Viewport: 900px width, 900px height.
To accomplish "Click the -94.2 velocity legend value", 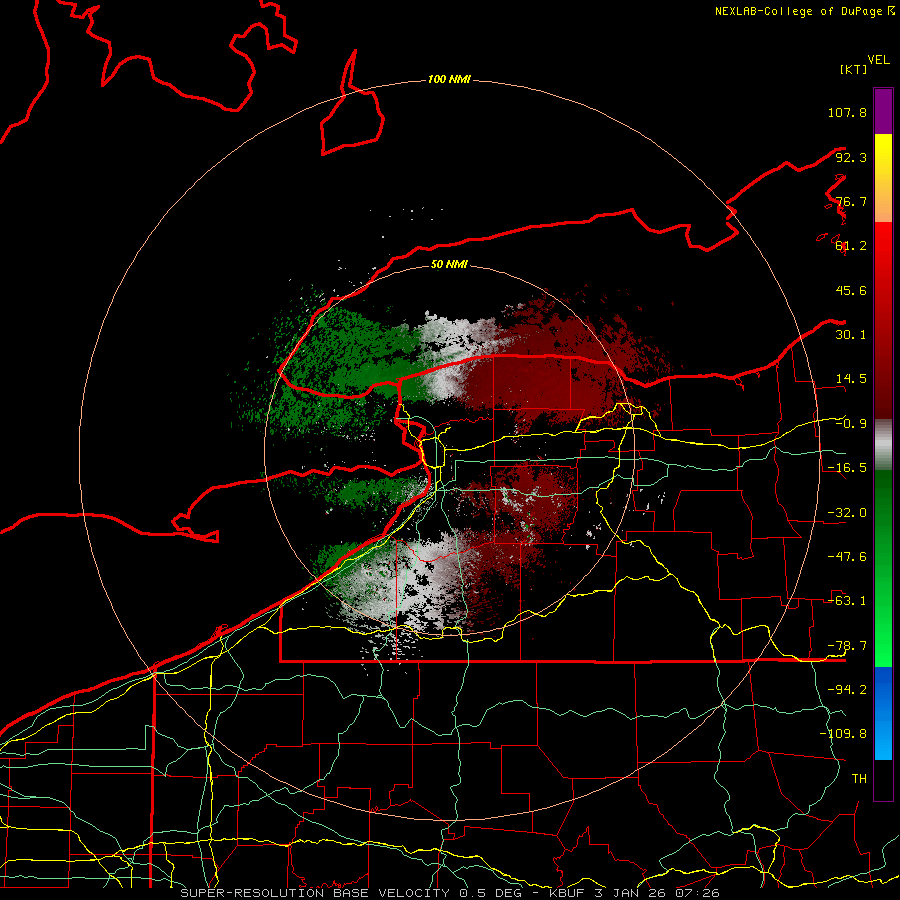I will pyautogui.click(x=847, y=689).
